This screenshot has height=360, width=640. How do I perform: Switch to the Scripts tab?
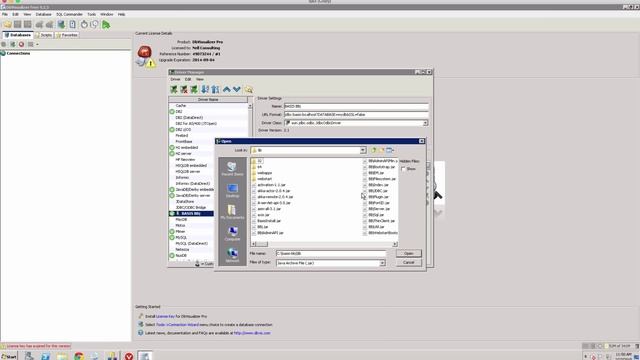click(44, 35)
